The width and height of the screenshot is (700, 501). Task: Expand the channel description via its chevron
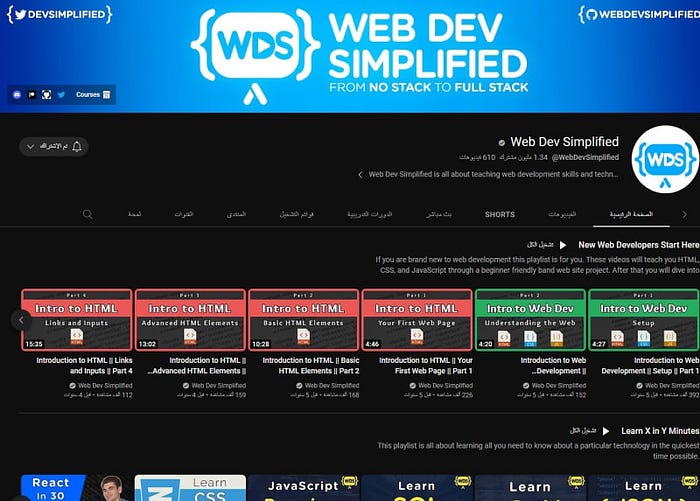(x=360, y=175)
